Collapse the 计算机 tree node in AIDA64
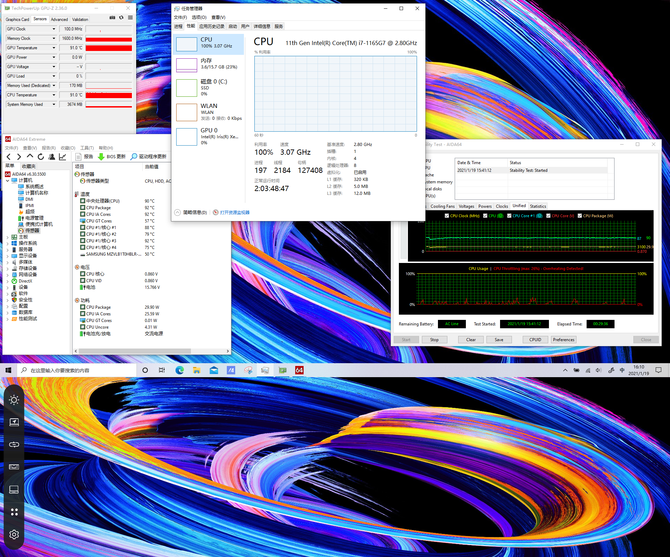Image resolution: width=670 pixels, height=557 pixels. click(8, 180)
